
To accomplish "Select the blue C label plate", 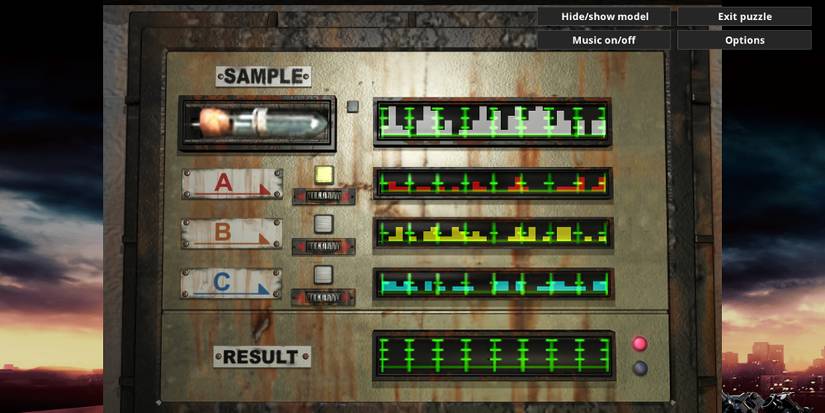I will (231, 283).
